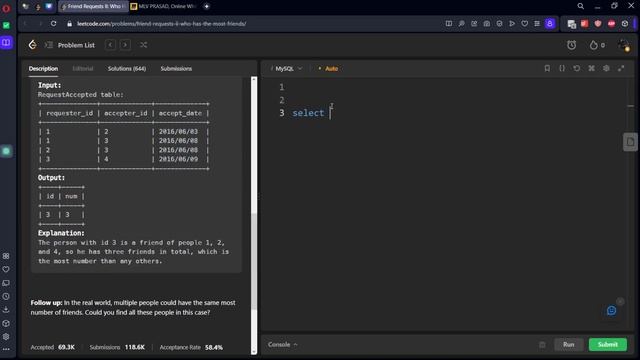Go to the next problem arrow
Image resolution: width=640 pixels, height=360 pixels.
(125, 45)
